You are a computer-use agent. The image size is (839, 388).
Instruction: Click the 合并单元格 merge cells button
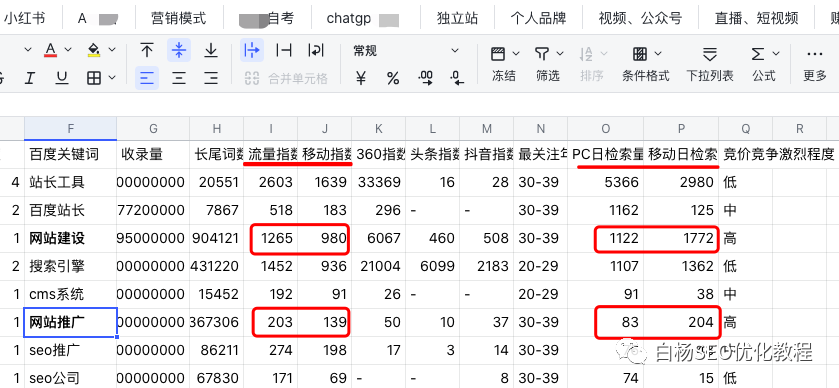click(x=286, y=78)
